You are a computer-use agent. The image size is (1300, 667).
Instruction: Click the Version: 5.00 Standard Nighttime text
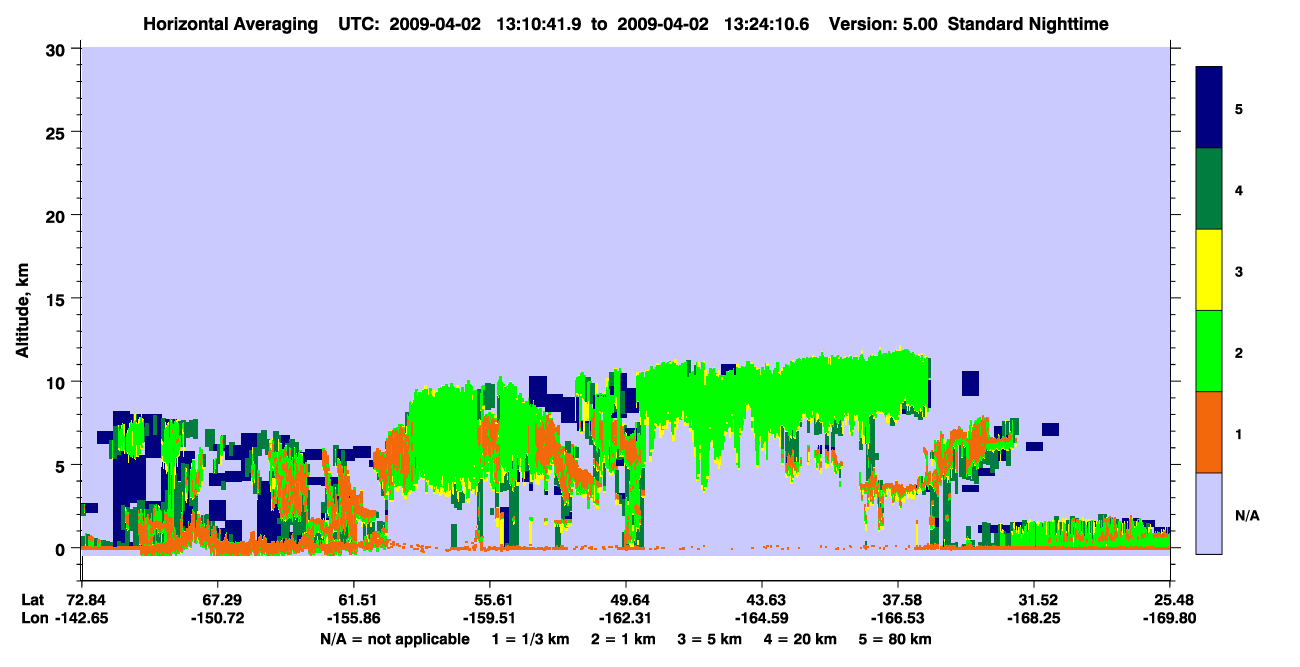point(969,23)
